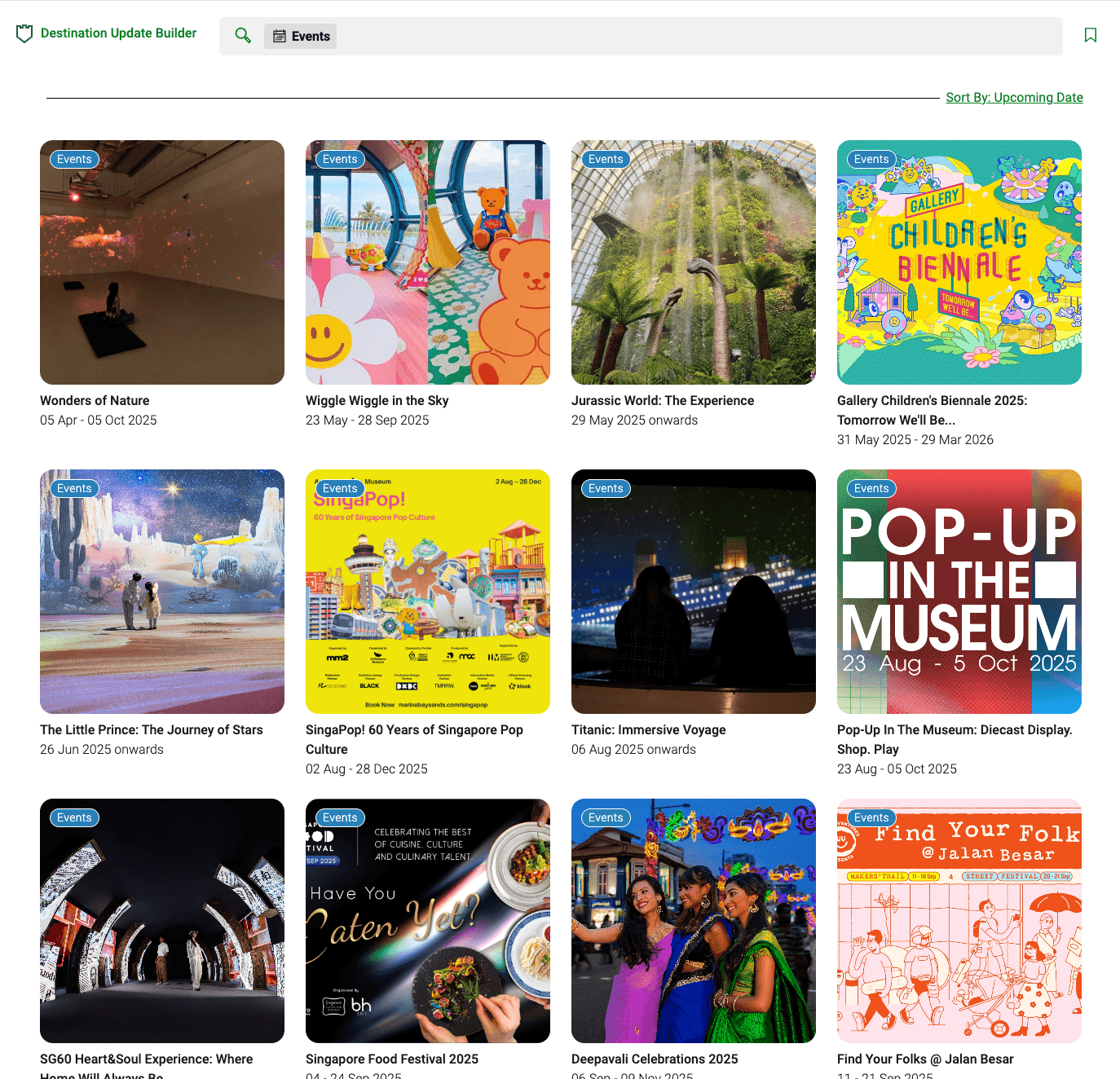Toggle the Events badge on SingaPop! card
The image size is (1120, 1079).
click(x=339, y=488)
